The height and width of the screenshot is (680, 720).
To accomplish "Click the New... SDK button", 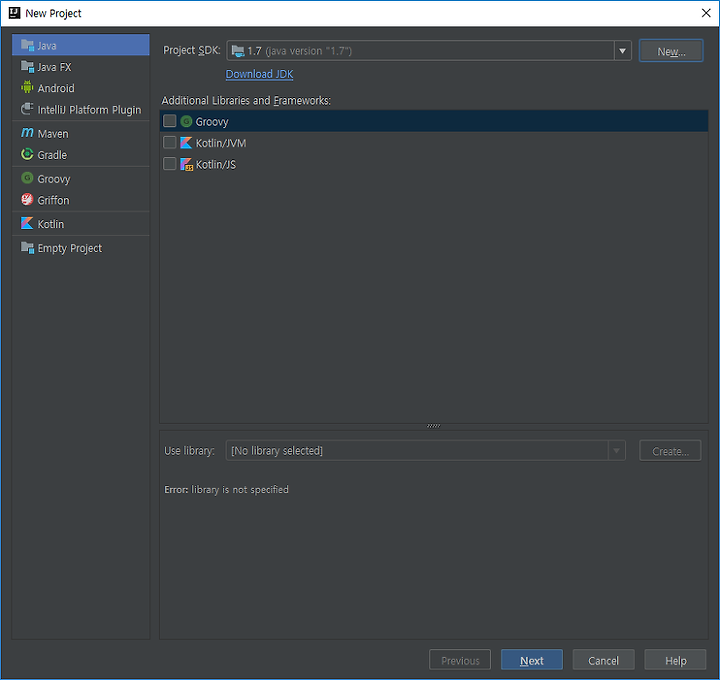I will (671, 51).
